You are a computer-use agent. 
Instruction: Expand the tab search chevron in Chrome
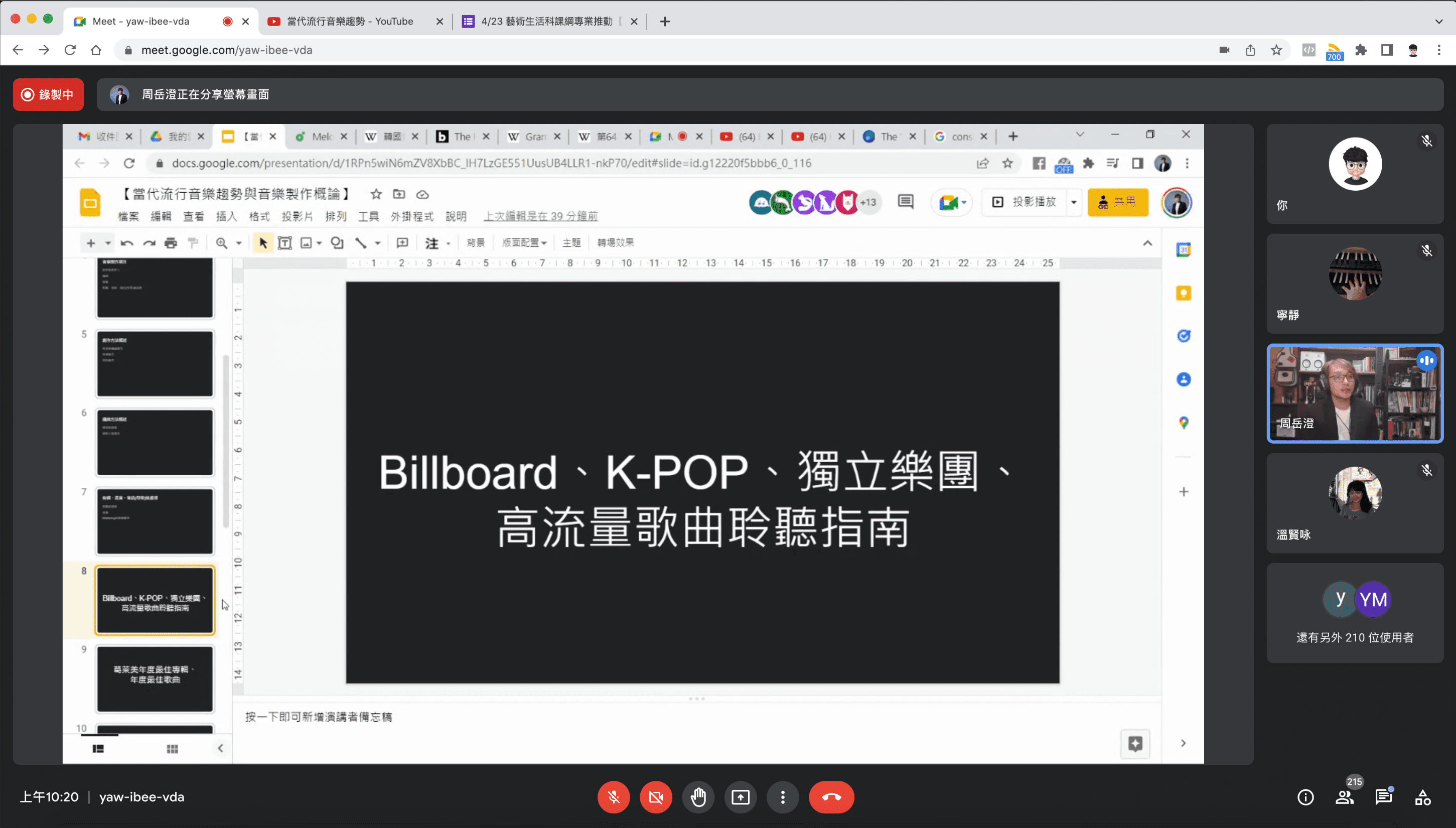click(x=1439, y=22)
